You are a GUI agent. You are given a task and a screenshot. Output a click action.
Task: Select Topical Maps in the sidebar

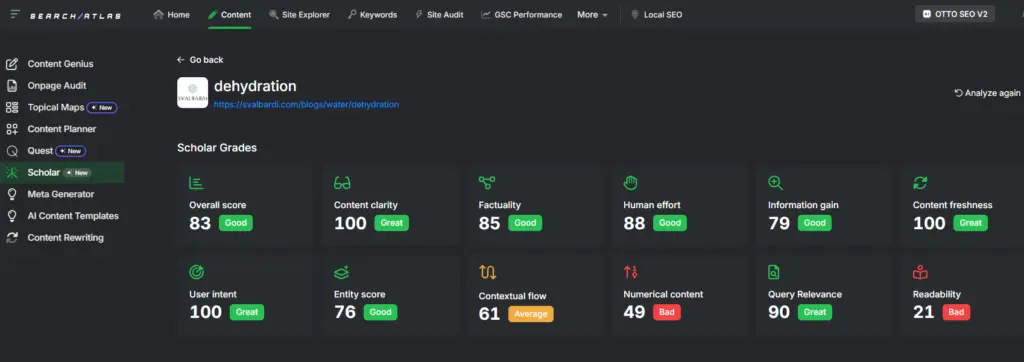click(56, 107)
